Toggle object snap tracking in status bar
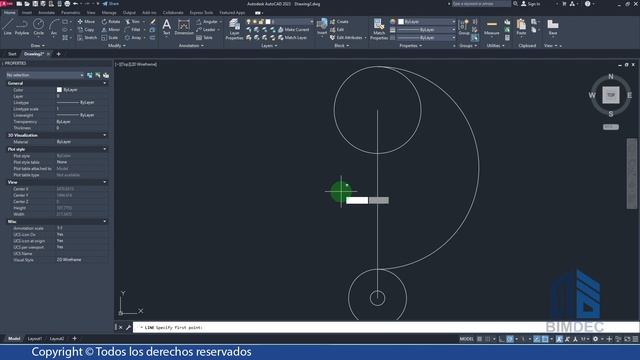This screenshot has height=360, width=640. [537, 339]
